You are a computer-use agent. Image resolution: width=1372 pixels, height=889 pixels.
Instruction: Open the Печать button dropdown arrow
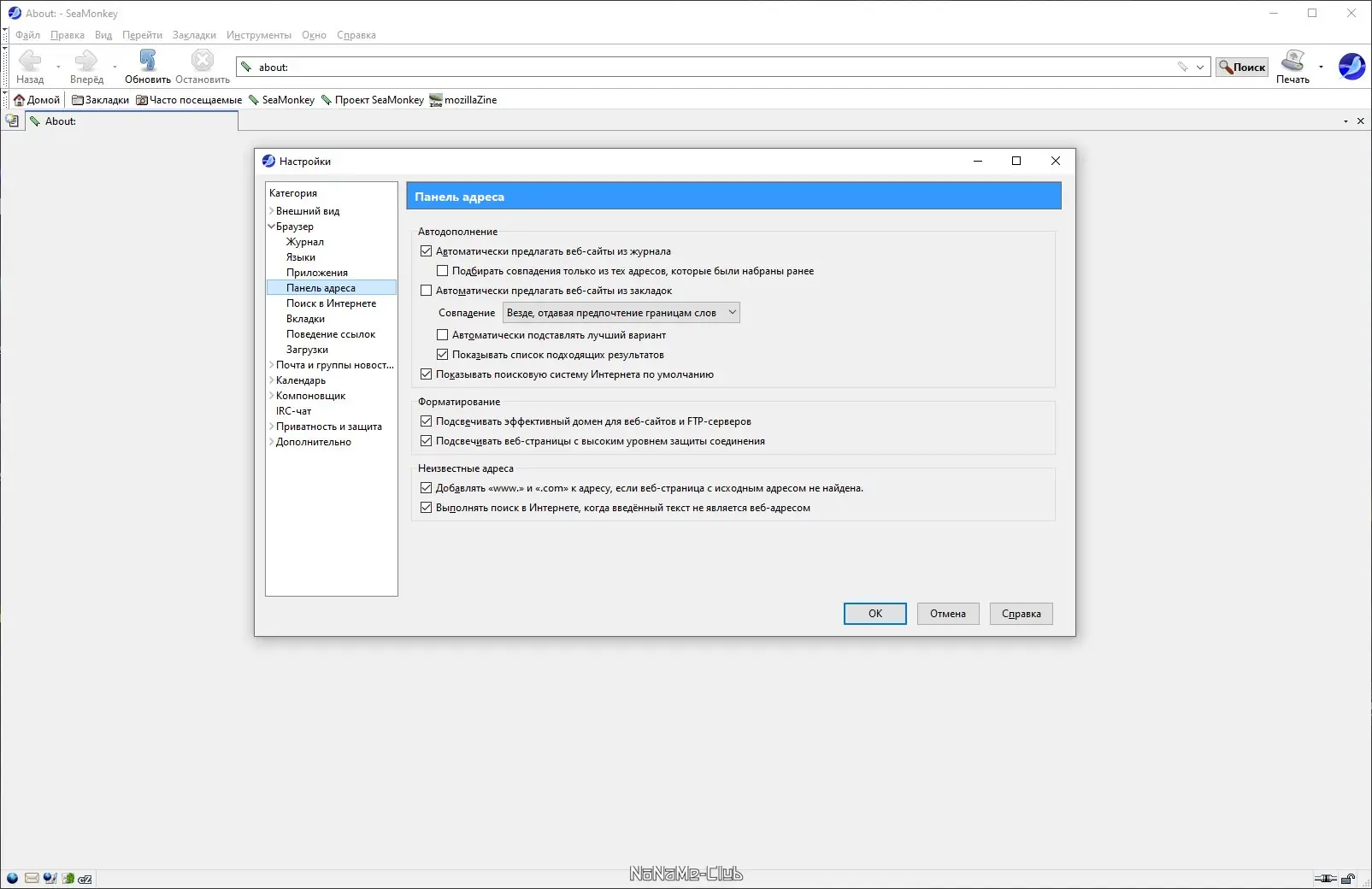click(x=1321, y=67)
